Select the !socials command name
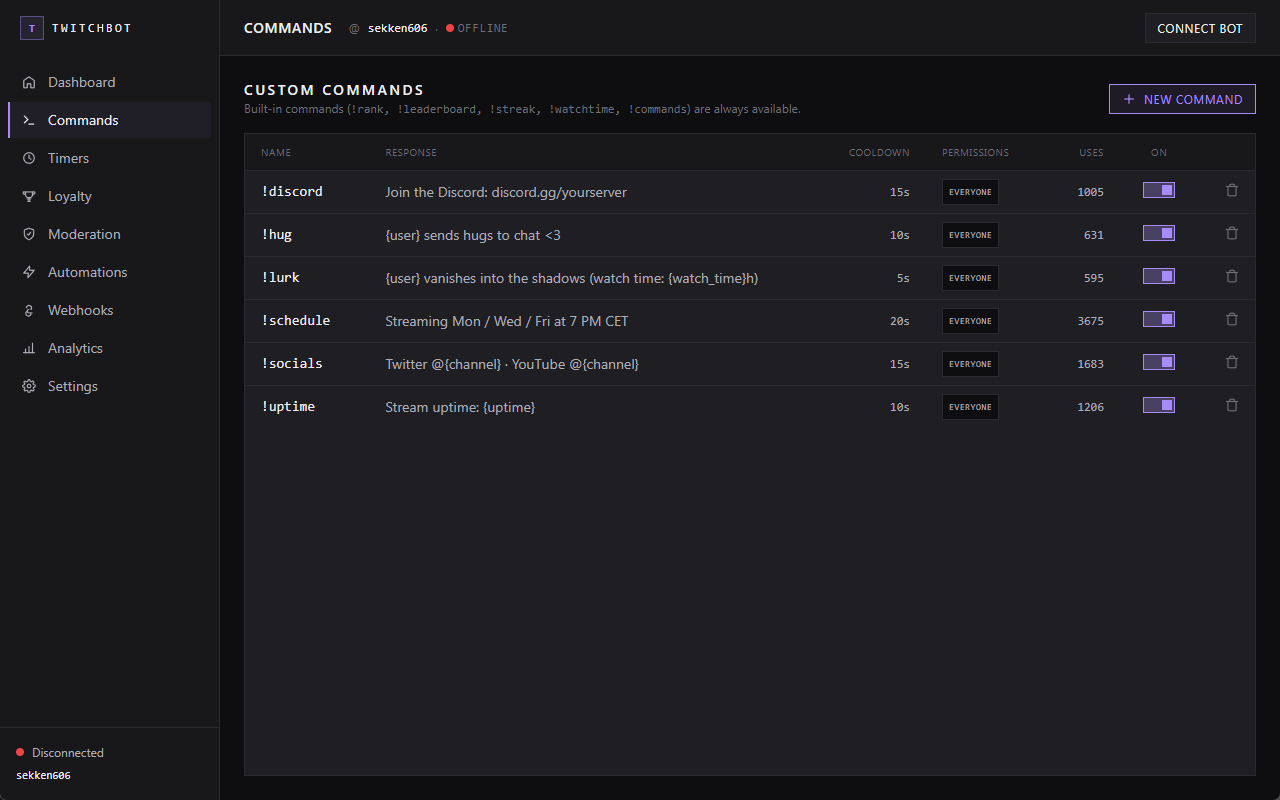 click(292, 363)
